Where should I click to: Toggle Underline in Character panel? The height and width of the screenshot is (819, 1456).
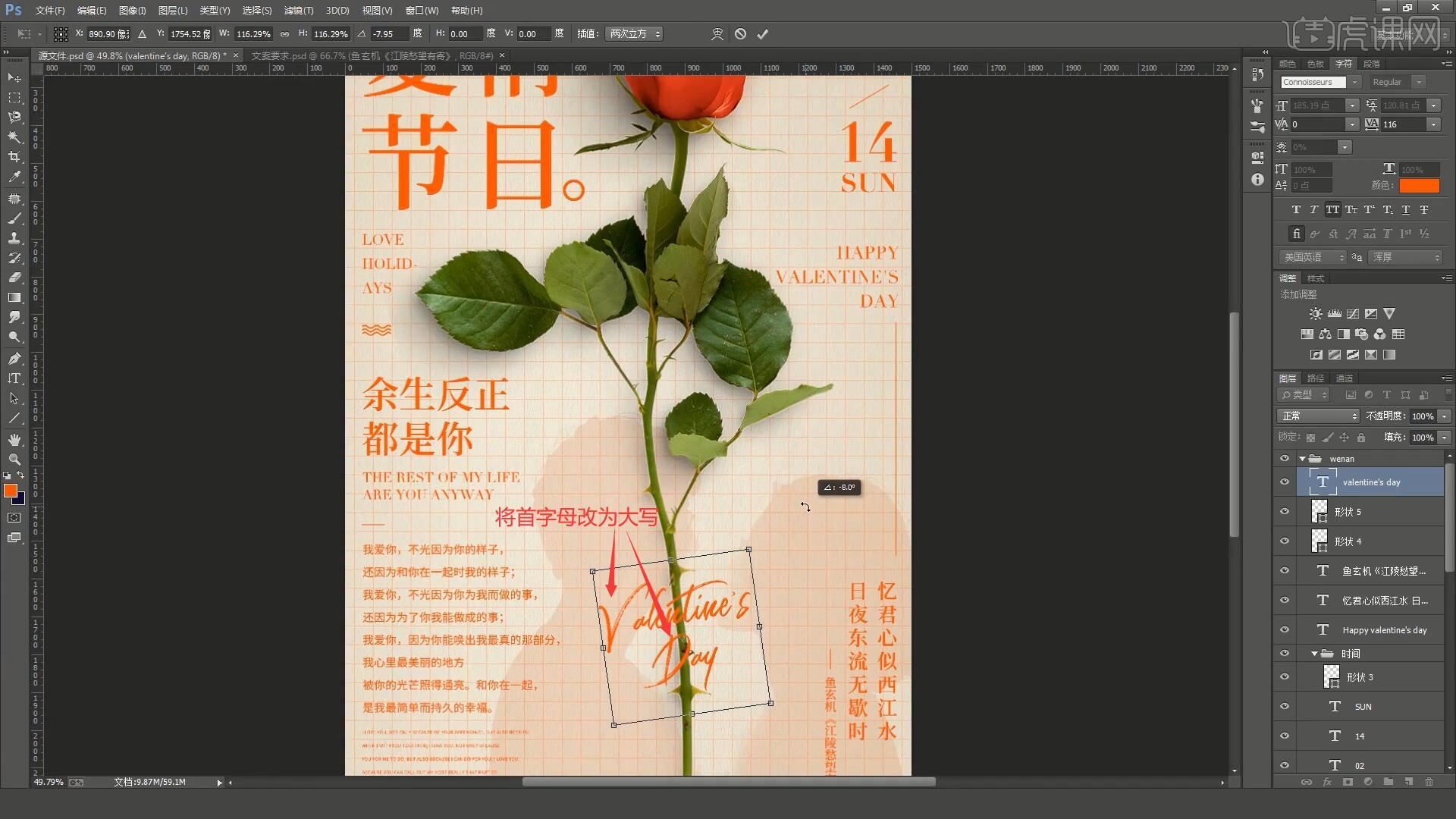coord(1405,210)
